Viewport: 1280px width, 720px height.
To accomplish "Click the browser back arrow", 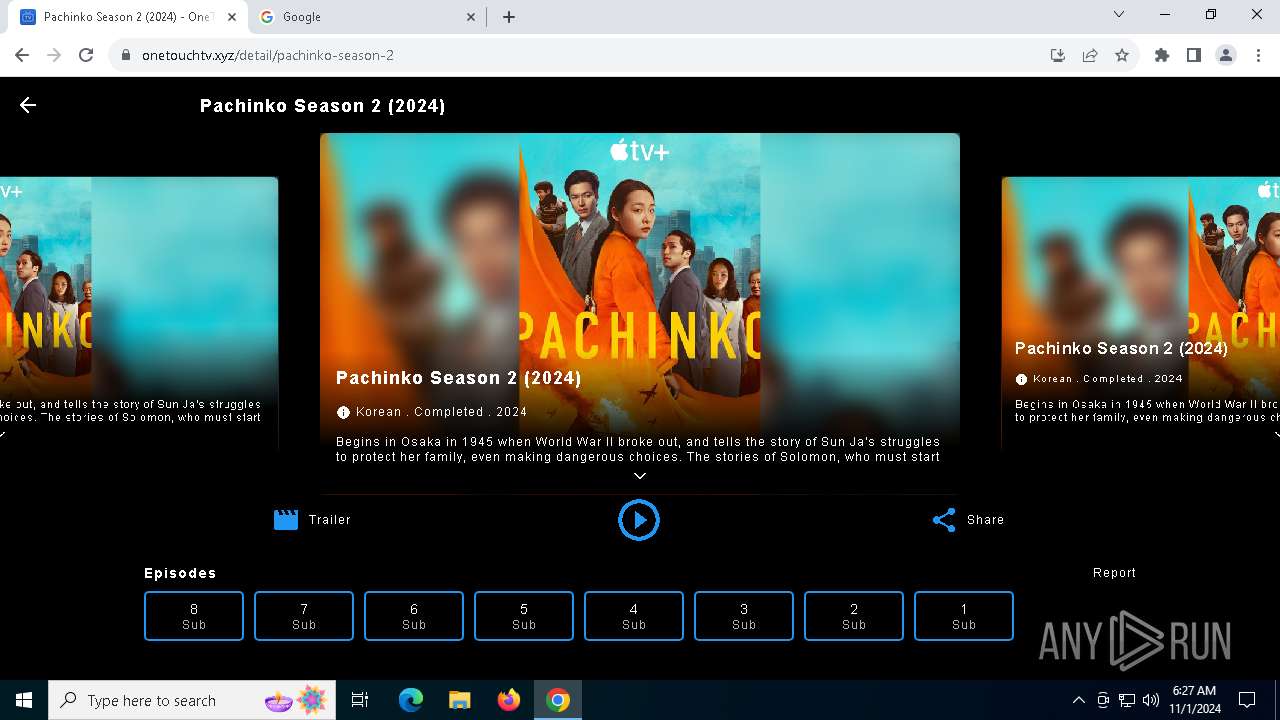I will (x=22, y=55).
